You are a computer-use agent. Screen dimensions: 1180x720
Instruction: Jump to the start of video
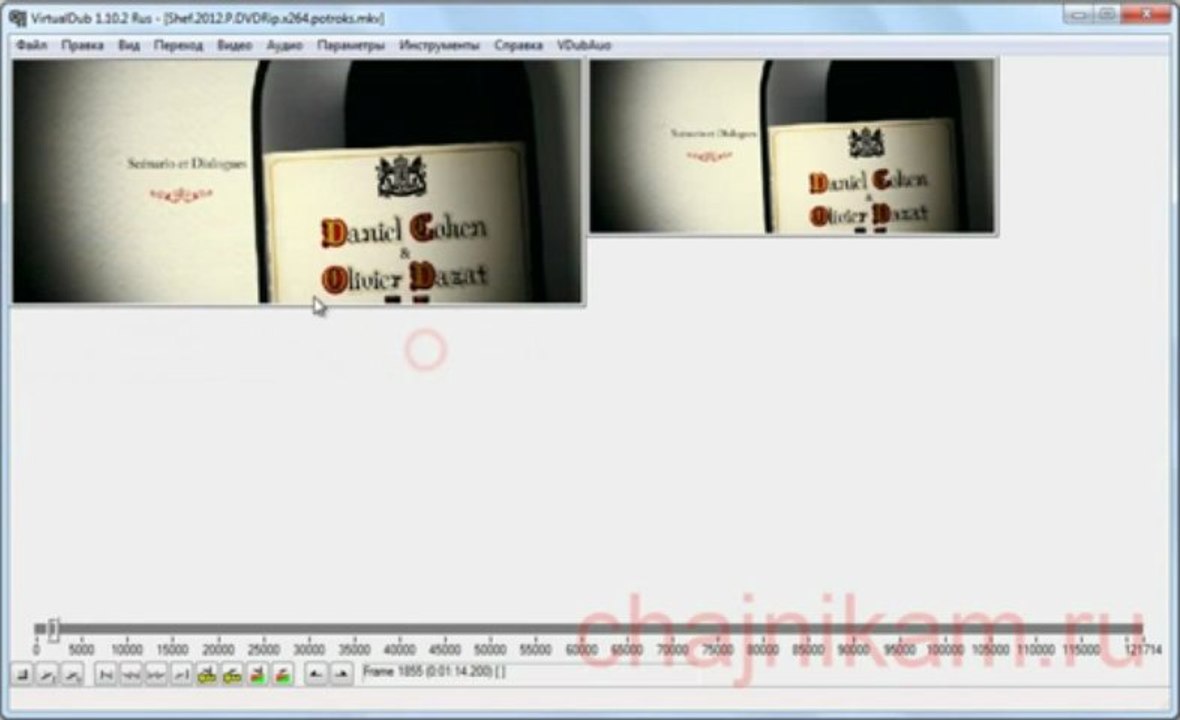click(x=106, y=675)
